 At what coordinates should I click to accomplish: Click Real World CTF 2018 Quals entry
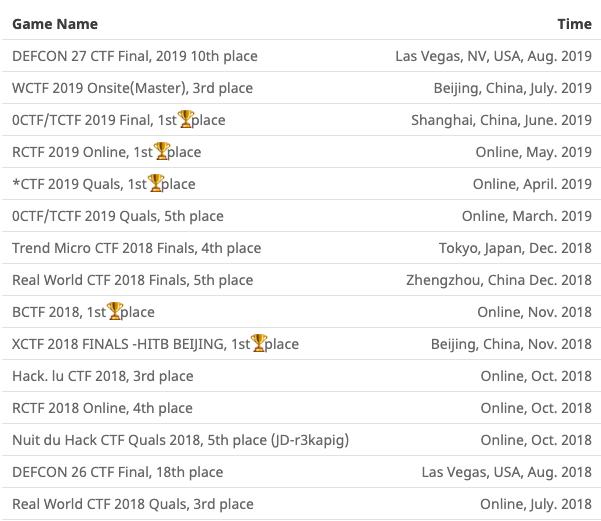pyautogui.click(x=132, y=504)
